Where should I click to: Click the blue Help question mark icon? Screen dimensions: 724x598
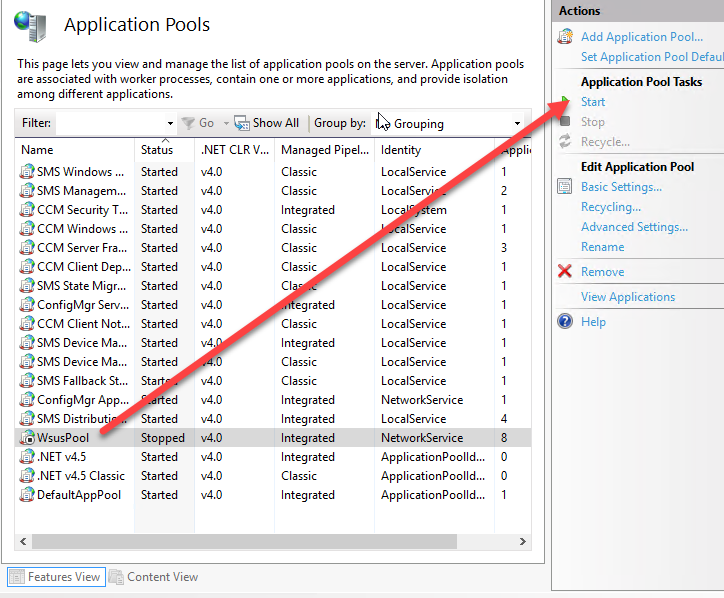(565, 322)
